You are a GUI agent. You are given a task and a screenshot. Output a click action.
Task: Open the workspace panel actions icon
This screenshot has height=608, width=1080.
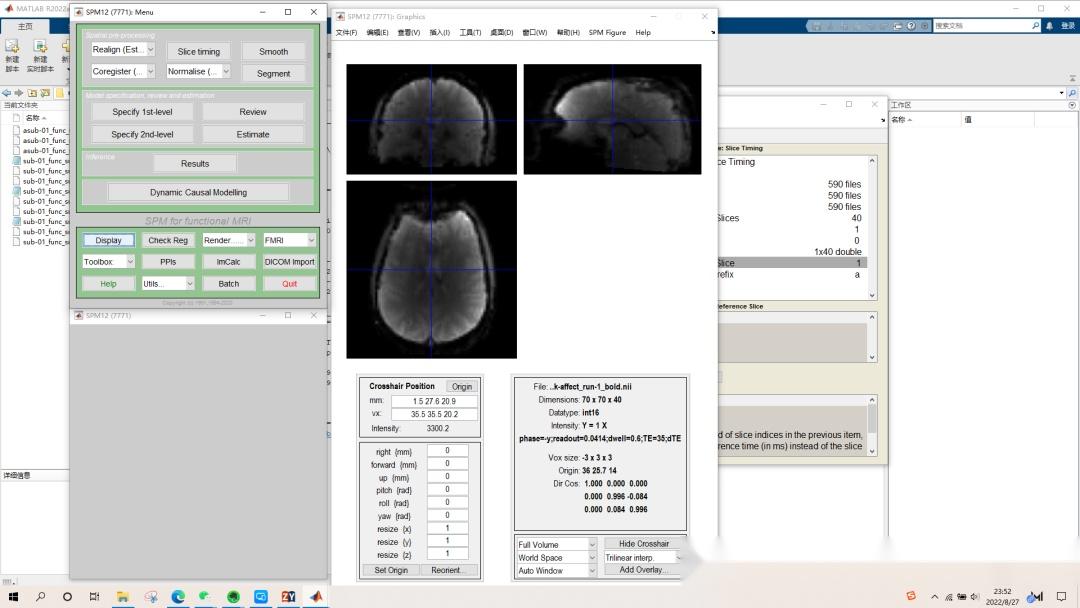(x=1073, y=105)
